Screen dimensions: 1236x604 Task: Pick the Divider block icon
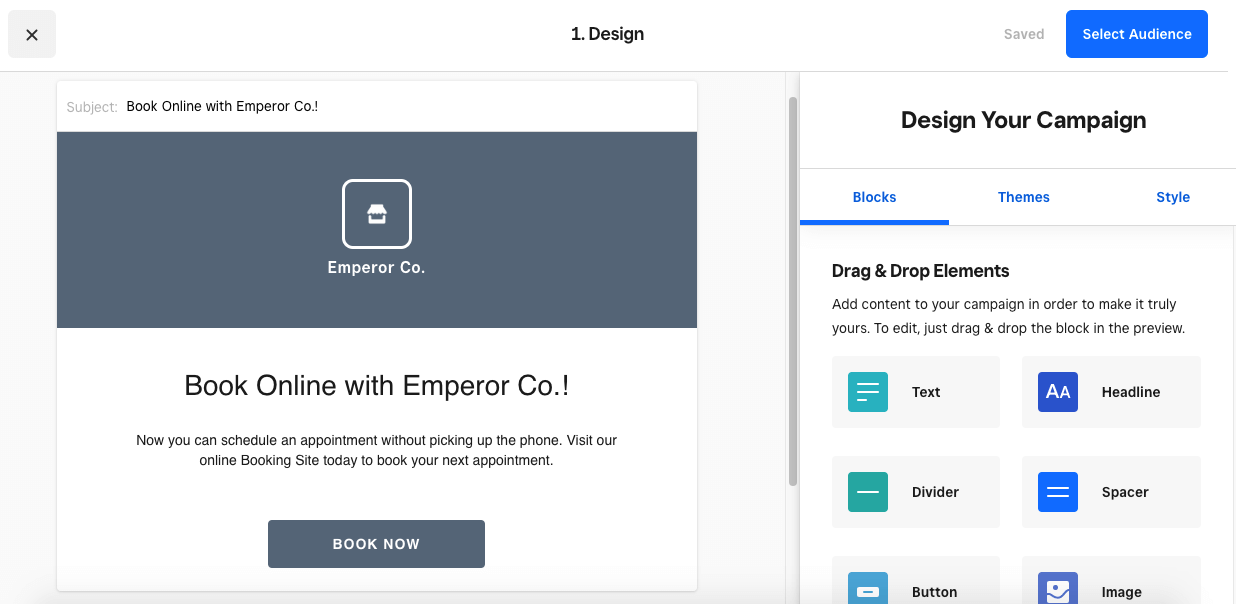click(868, 492)
